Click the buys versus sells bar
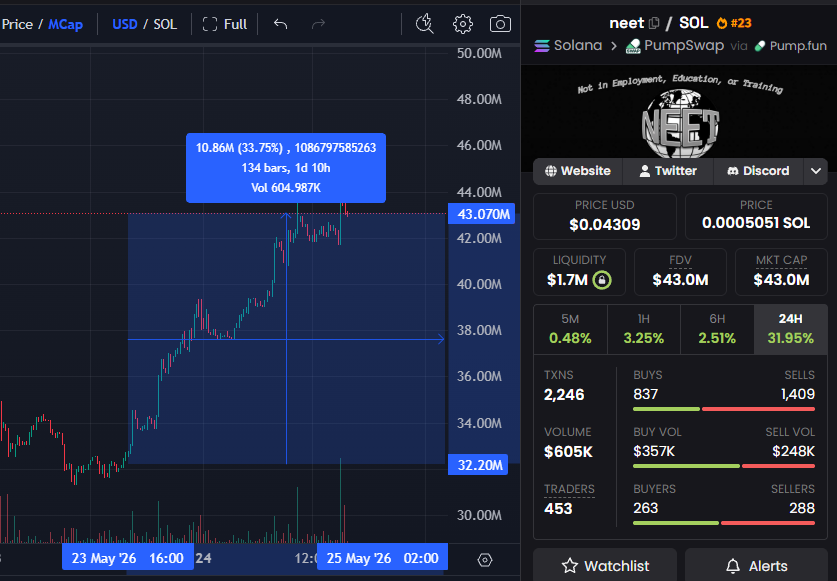 724,409
